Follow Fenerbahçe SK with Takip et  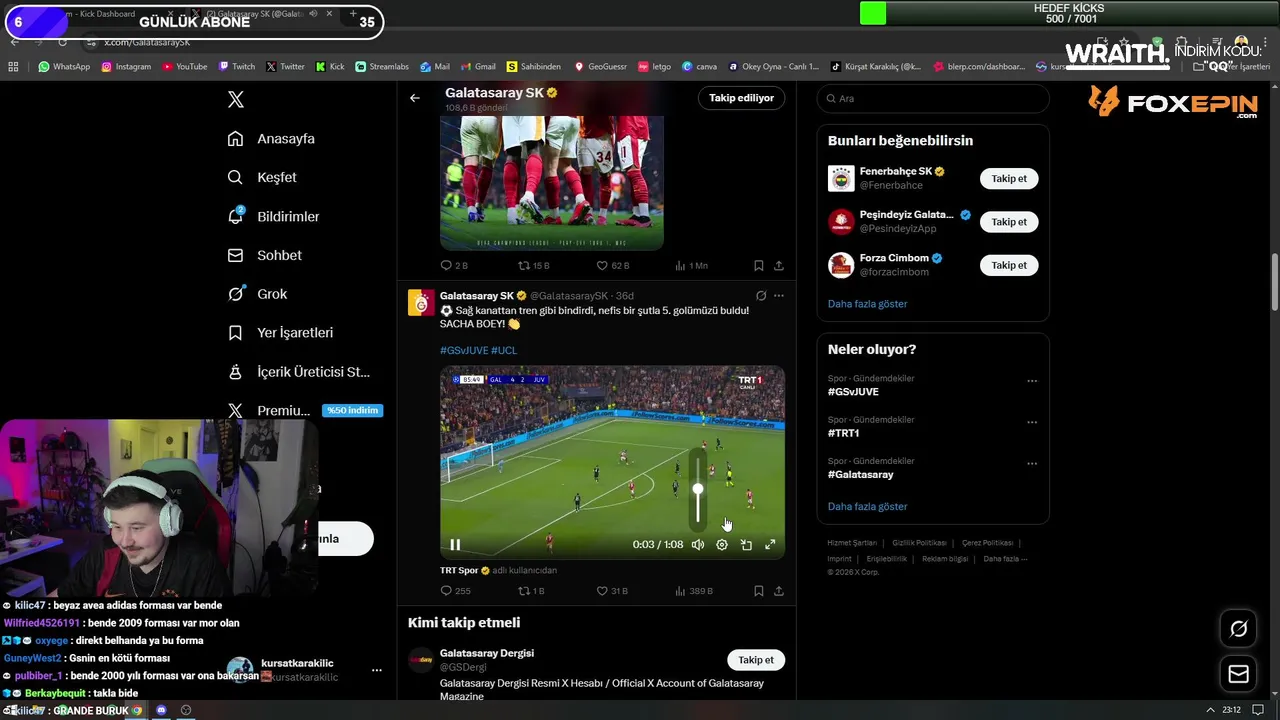tap(1009, 178)
